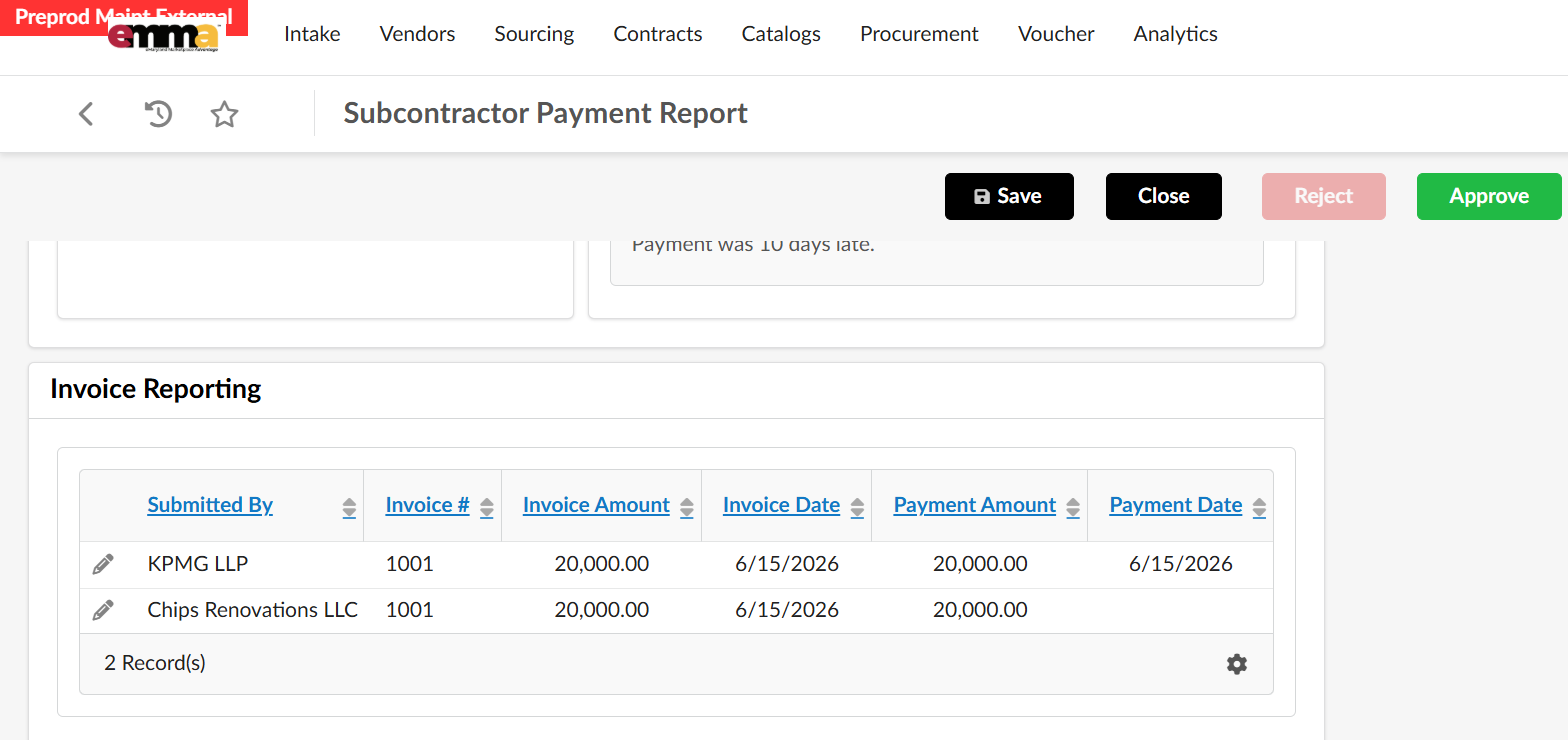Edit the Chips Renovations LLC row pencil icon
1568x740 pixels.
(103, 610)
